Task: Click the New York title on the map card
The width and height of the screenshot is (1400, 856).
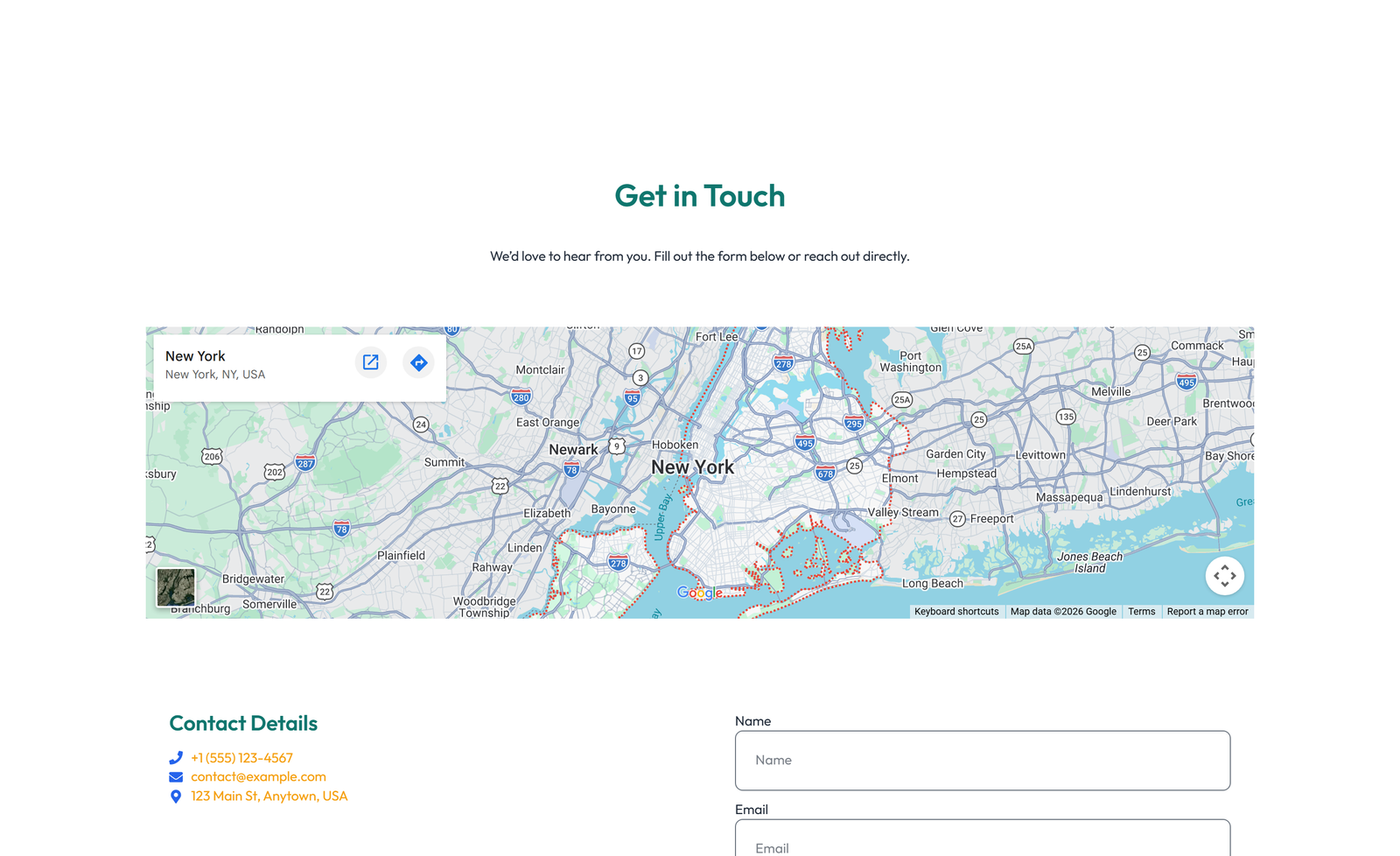Action: click(x=195, y=356)
